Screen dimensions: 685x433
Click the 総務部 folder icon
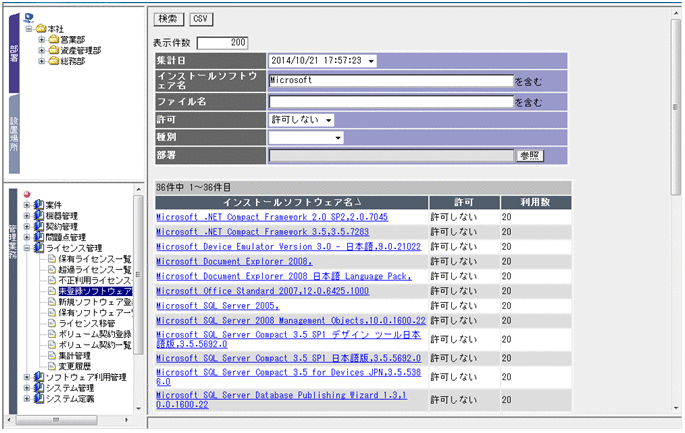(53, 61)
